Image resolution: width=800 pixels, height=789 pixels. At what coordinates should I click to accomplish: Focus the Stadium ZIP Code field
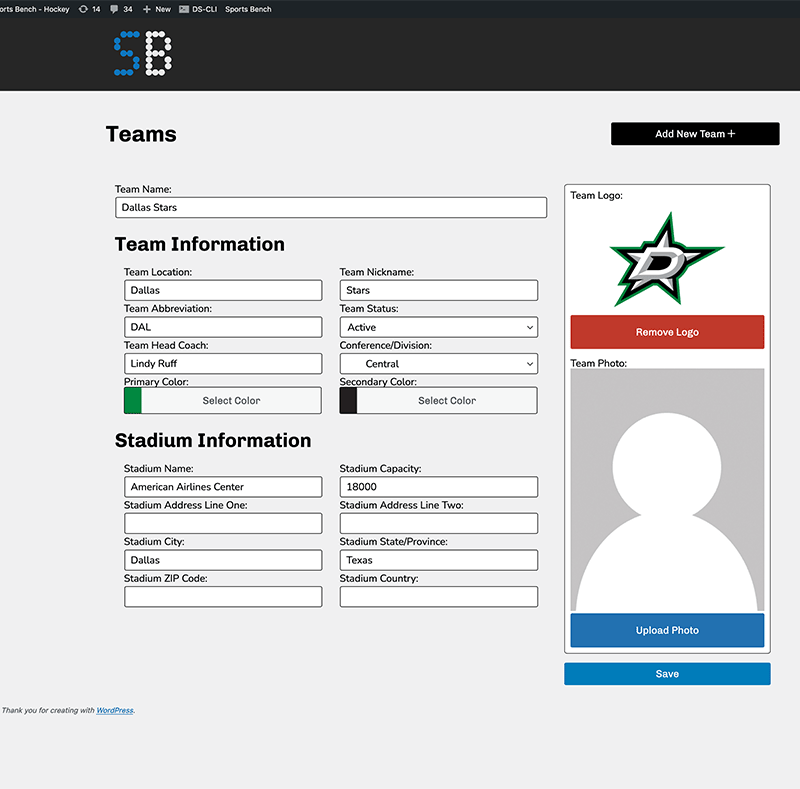[223, 597]
